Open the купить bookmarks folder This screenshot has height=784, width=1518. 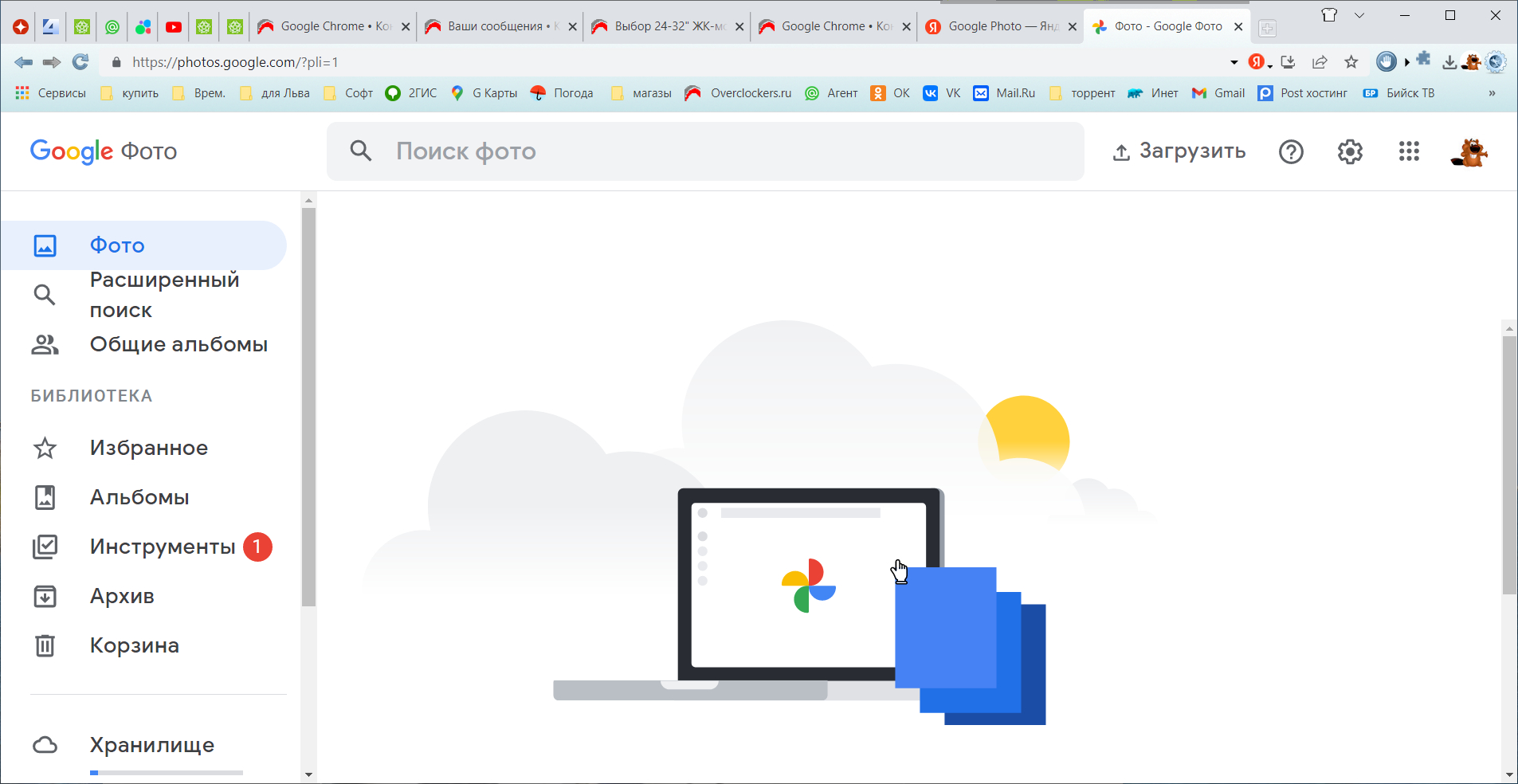click(130, 93)
